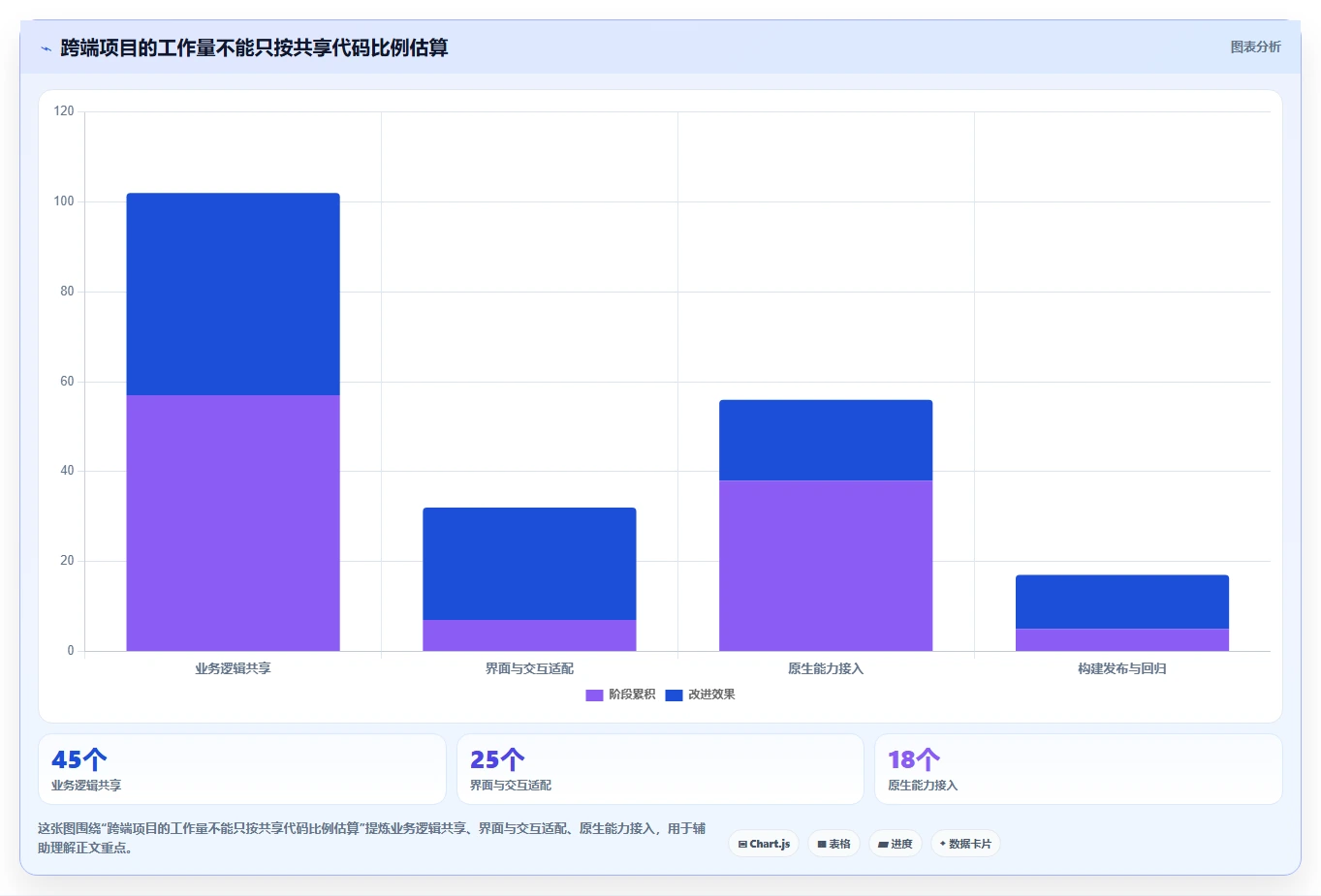Click the y-axis tick value 20
The width and height of the screenshot is (1321, 896).
(x=67, y=561)
